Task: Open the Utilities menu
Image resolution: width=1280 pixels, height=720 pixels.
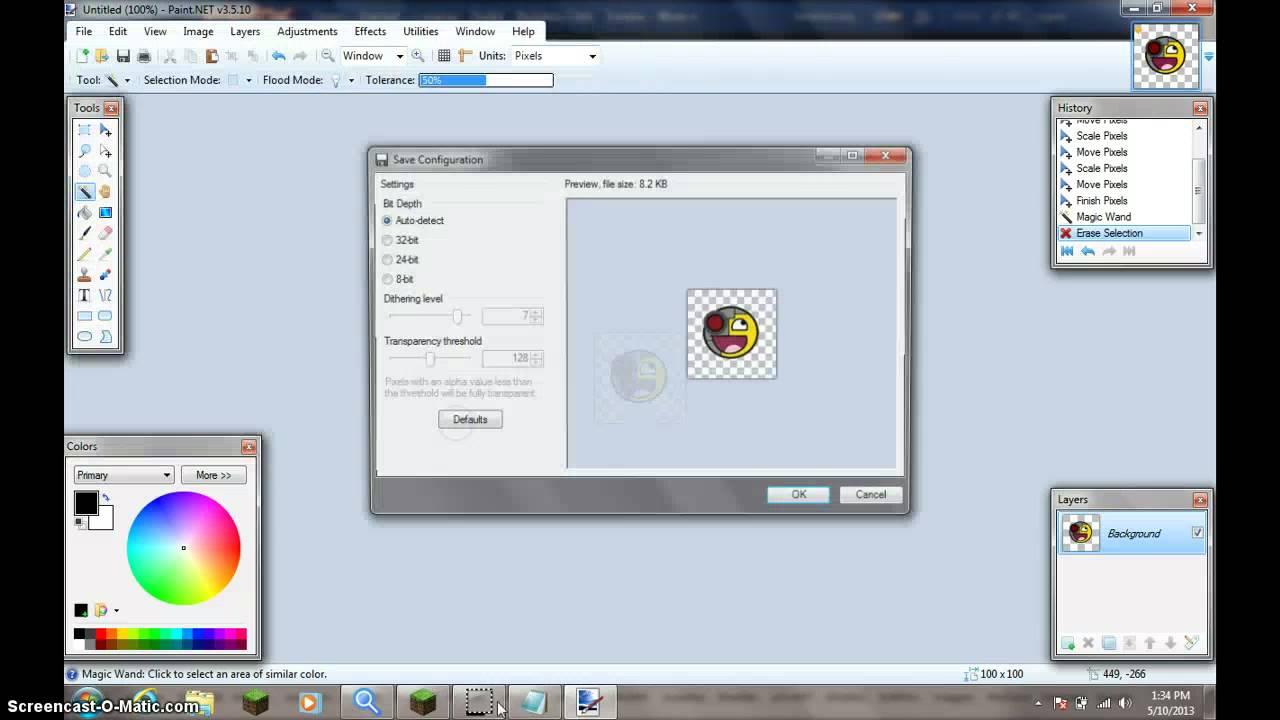Action: pos(420,31)
